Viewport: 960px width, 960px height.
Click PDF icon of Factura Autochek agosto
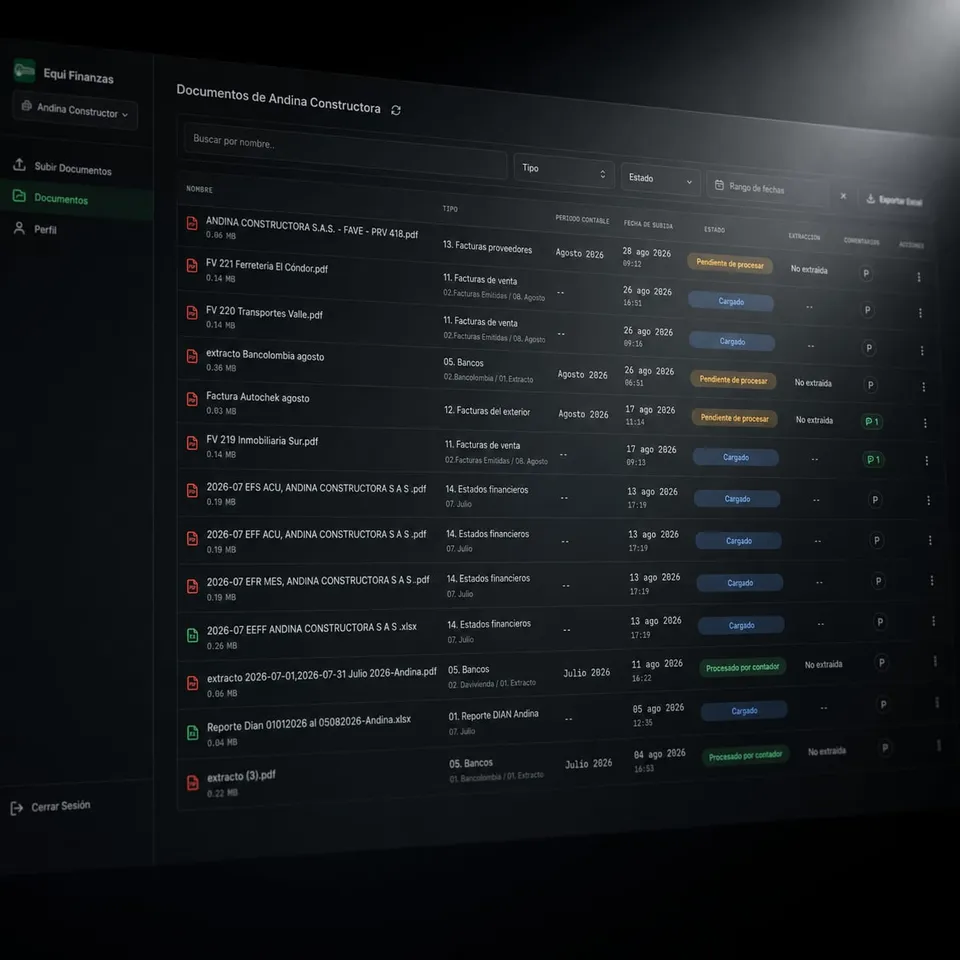point(192,399)
